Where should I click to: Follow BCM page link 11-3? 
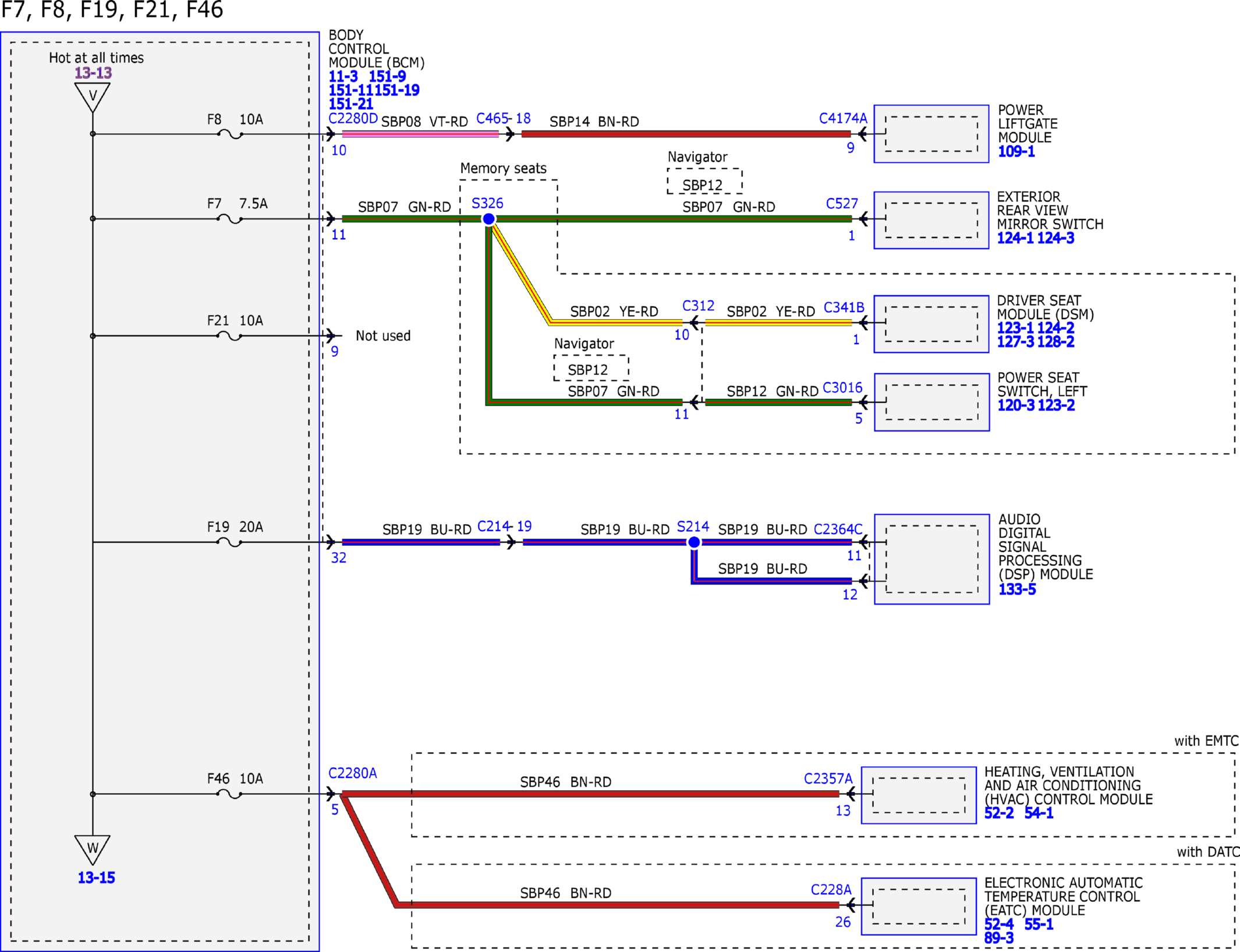[x=343, y=77]
